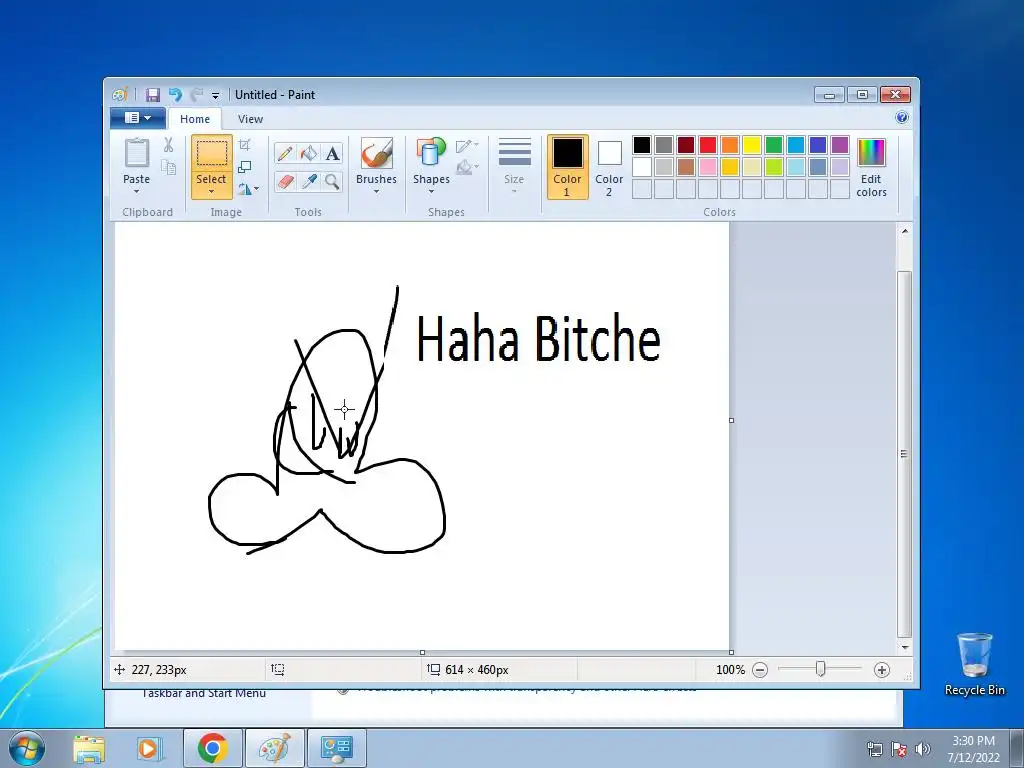Viewport: 1024px width, 768px height.
Task: Pick the red color swatch
Action: point(708,145)
